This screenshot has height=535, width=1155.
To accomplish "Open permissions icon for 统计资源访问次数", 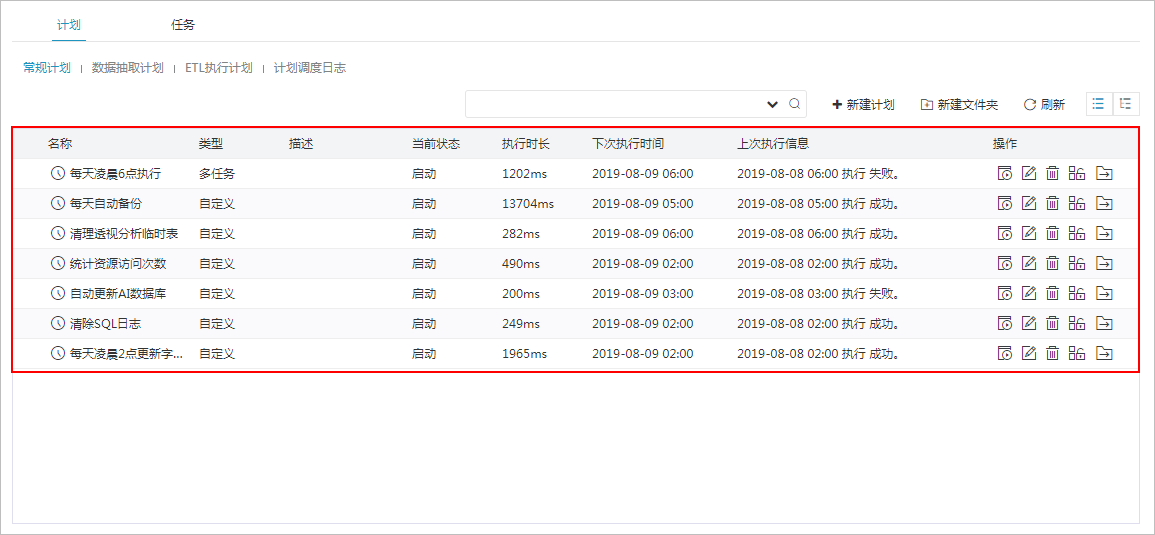I will click(x=1077, y=263).
